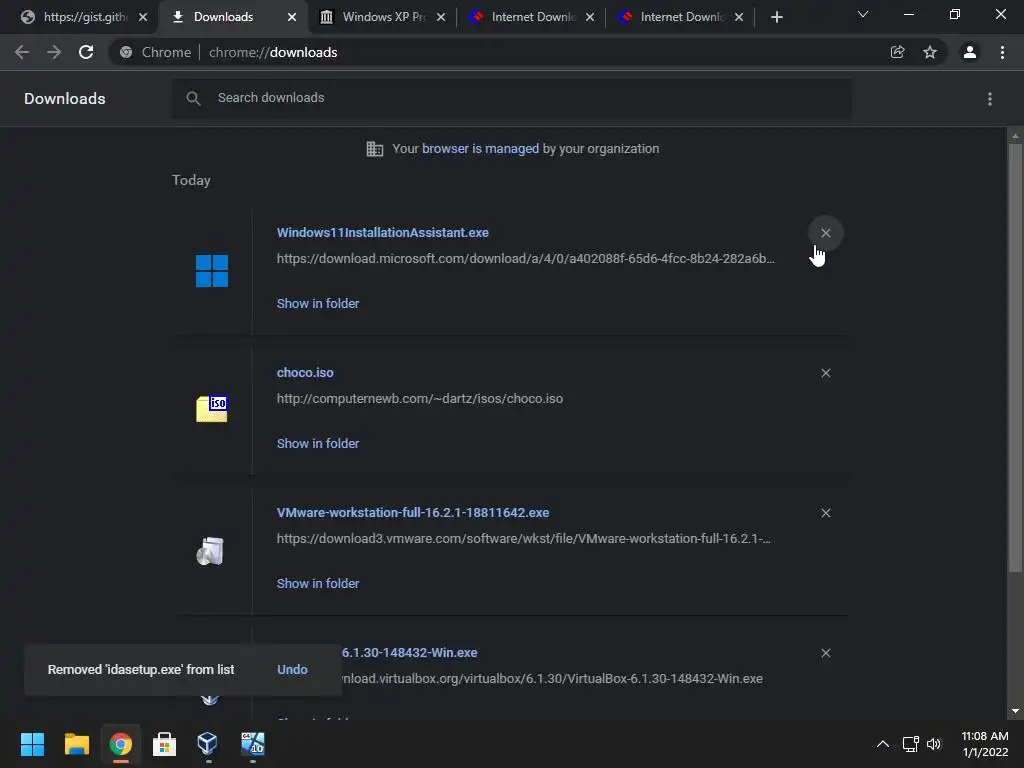Click the virtualbox.org download source URL
The height and width of the screenshot is (768, 1024).
click(x=552, y=679)
